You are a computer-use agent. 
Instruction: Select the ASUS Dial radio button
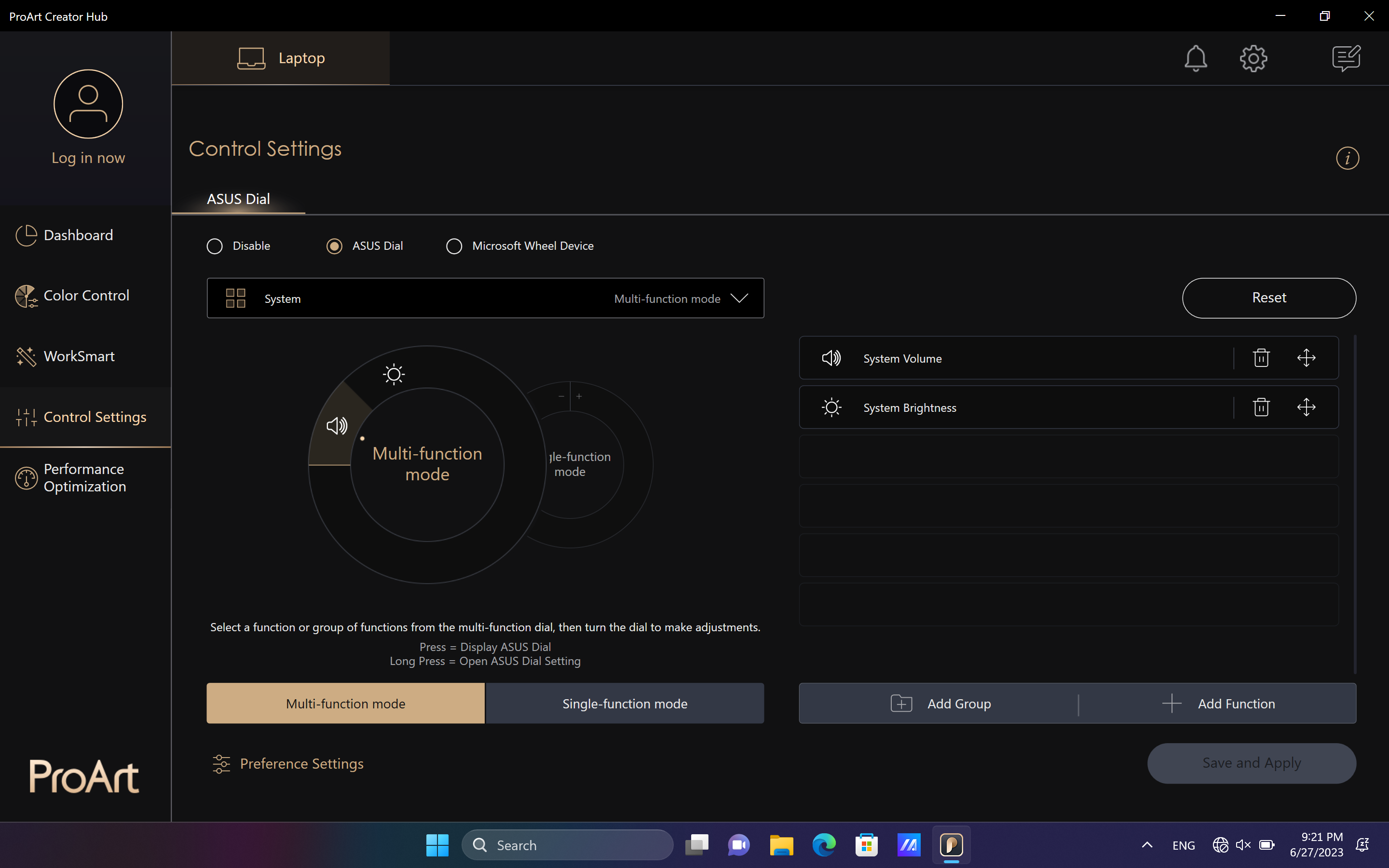[334, 246]
